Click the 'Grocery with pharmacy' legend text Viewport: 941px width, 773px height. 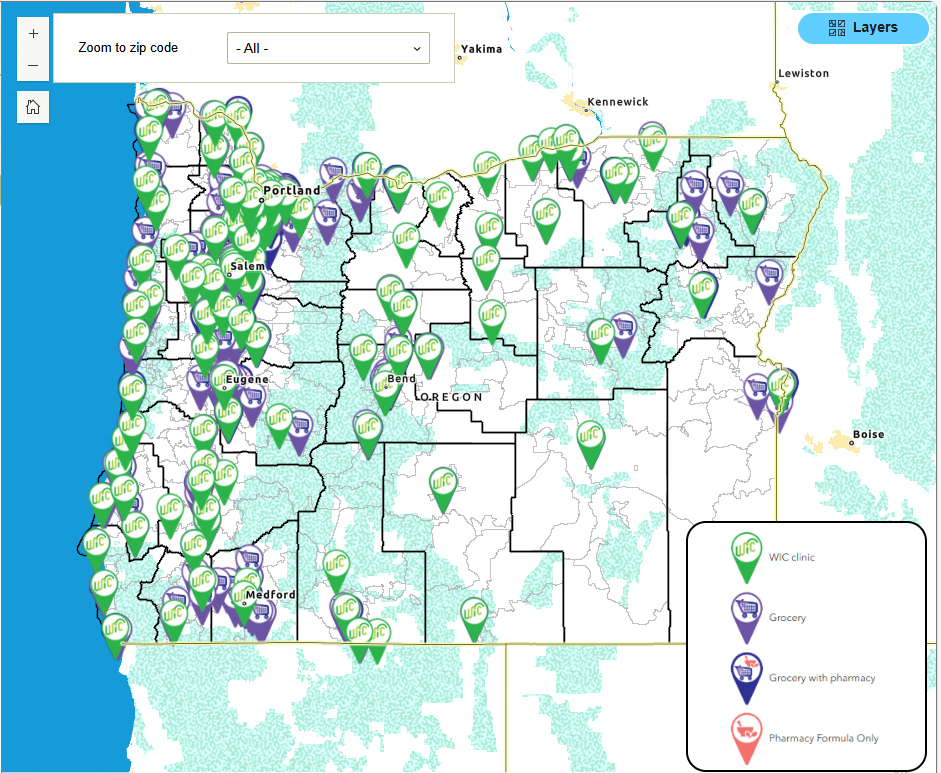point(822,678)
